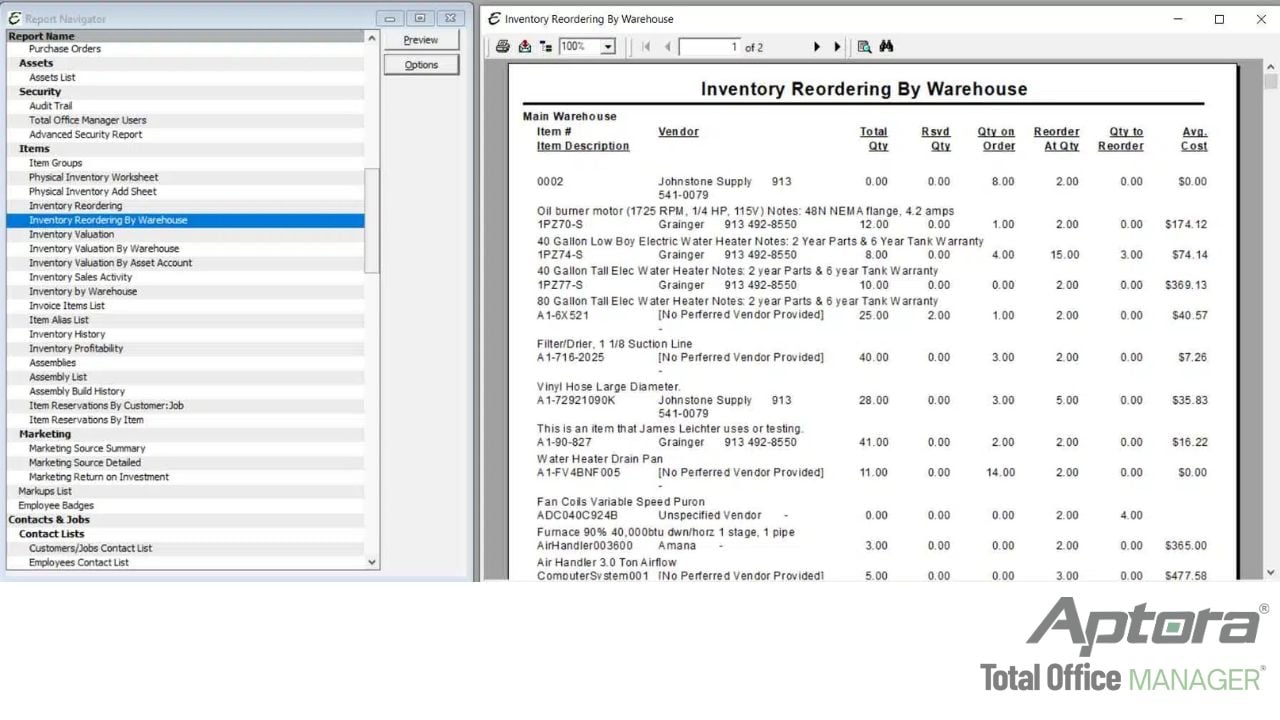Click the page number input field

coord(709,47)
